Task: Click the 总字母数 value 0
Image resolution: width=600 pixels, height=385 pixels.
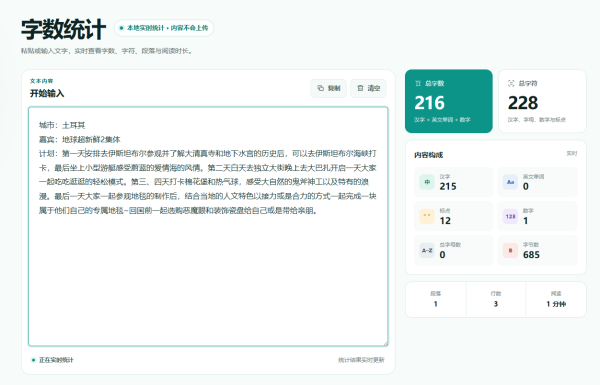Action: pos(442,255)
